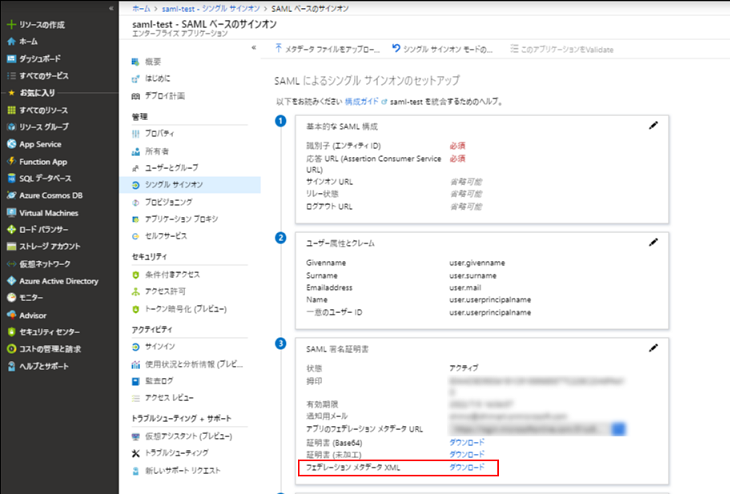The width and height of the screenshot is (730, 494).
Task: Download 証明書 (Base64)
Action: pyautogui.click(x=466, y=442)
